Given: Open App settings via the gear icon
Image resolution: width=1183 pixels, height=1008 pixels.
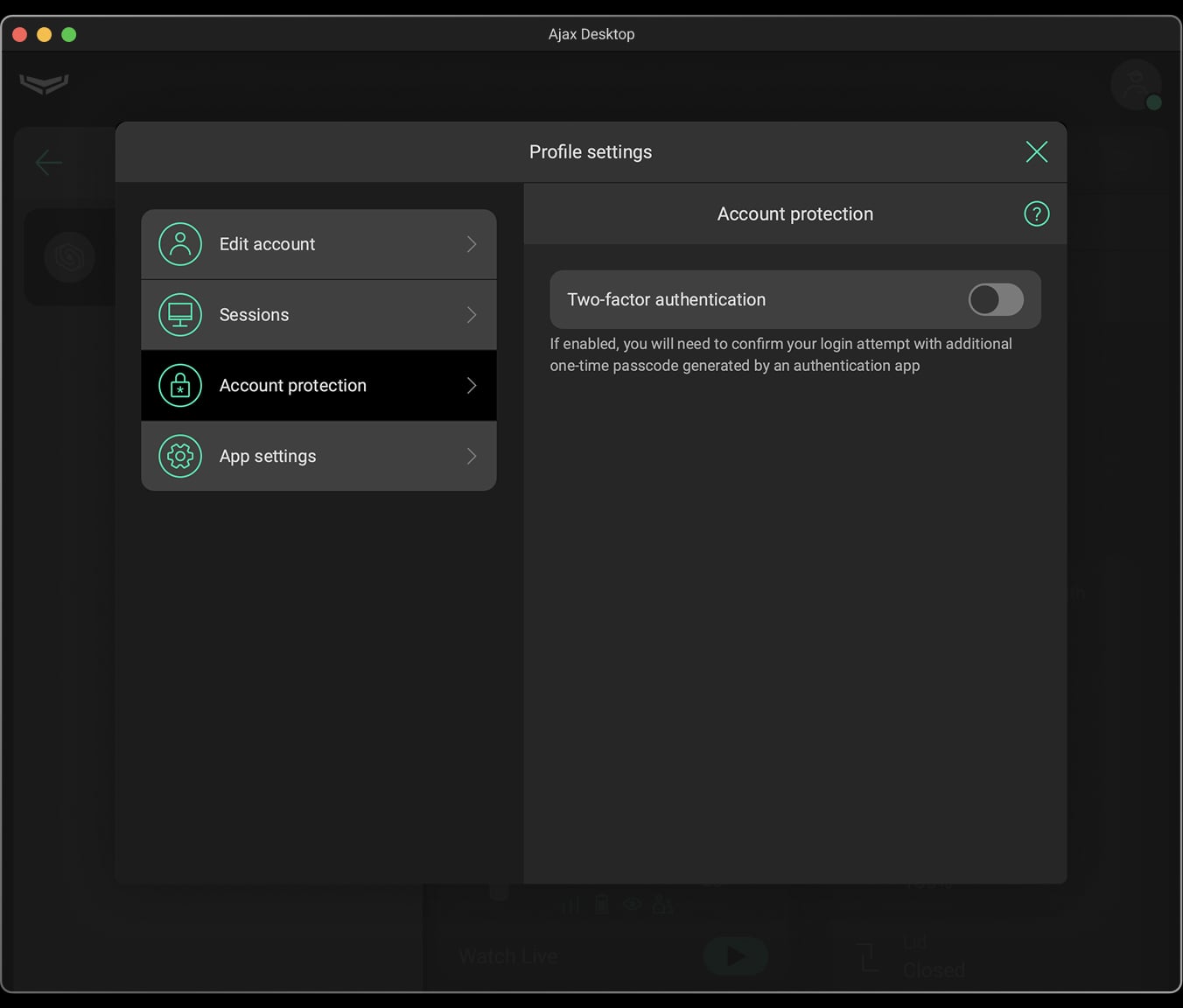Looking at the screenshot, I should pos(179,456).
